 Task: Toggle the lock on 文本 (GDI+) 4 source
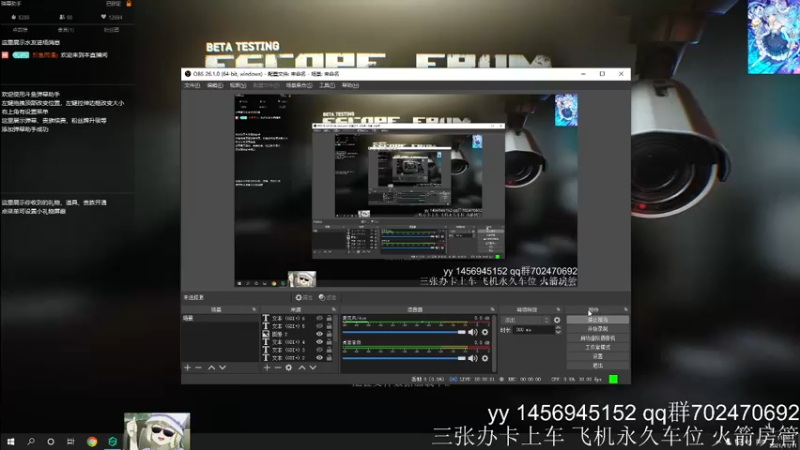pyautogui.click(x=329, y=342)
